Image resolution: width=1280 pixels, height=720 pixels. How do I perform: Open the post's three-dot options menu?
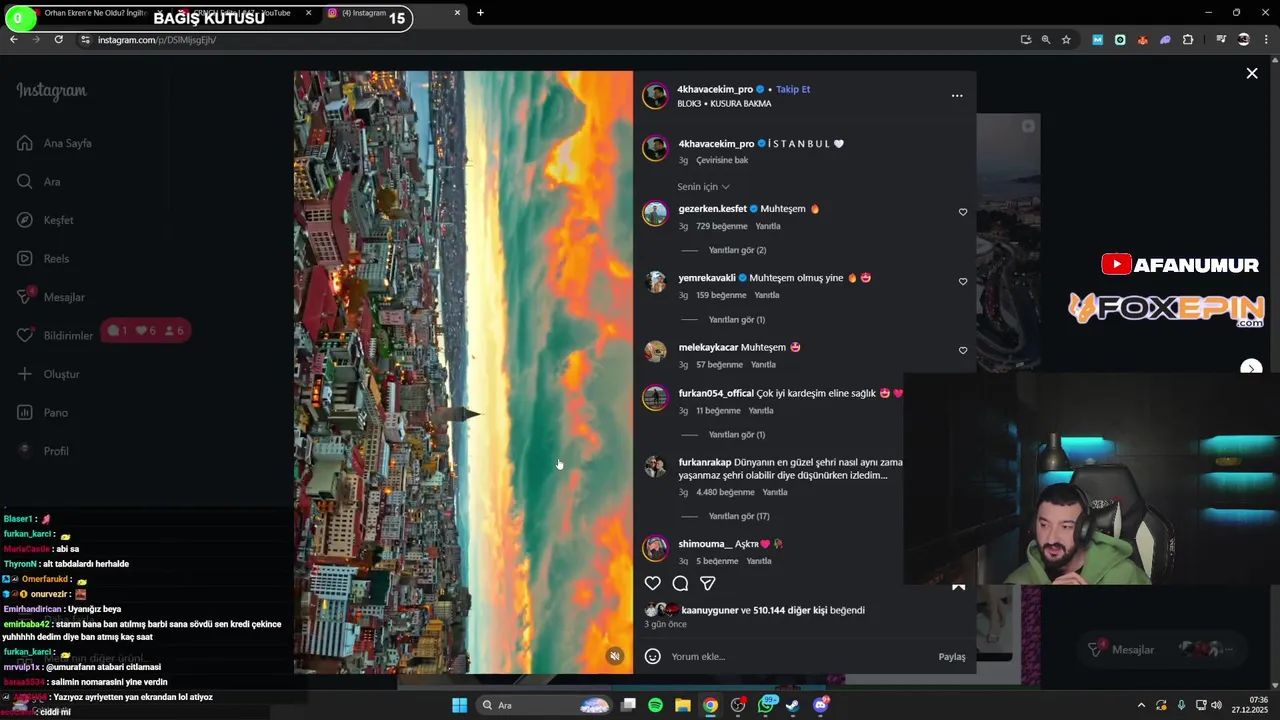957,96
